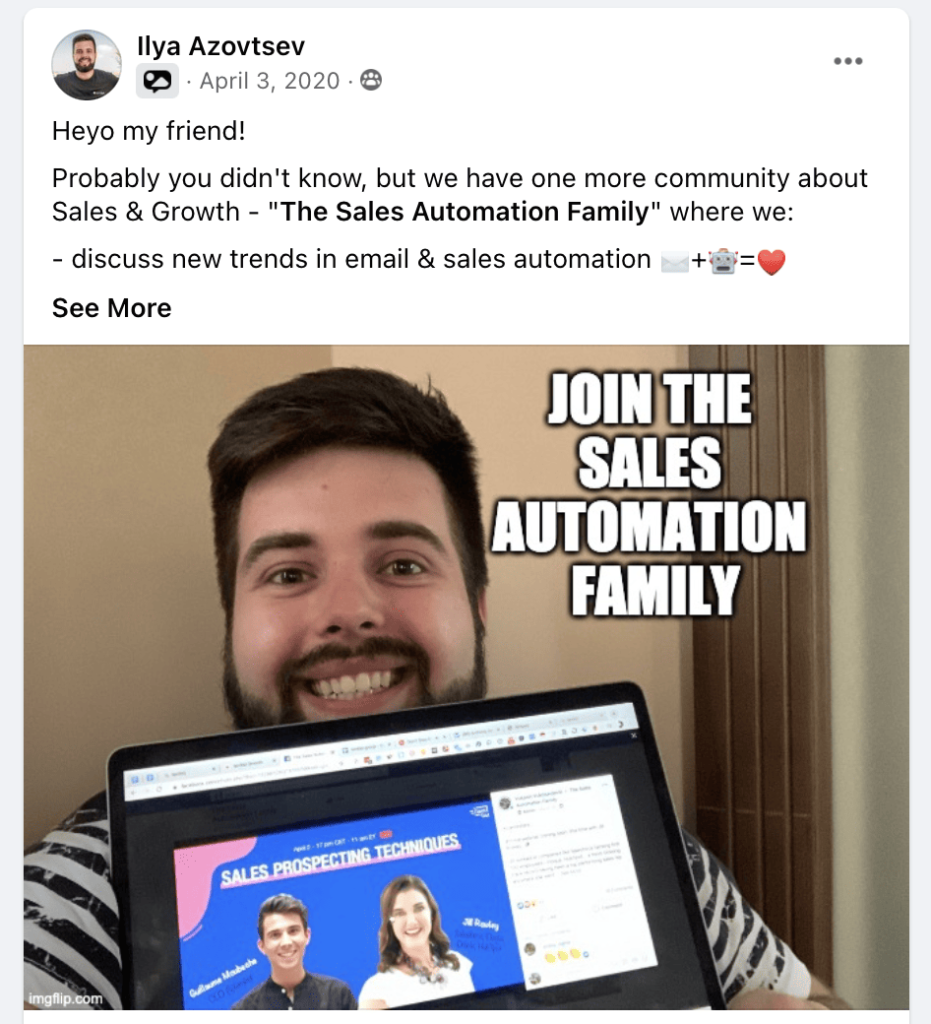Click the Heyo my friend! line
931x1024 pixels.
pyautogui.click(x=149, y=131)
